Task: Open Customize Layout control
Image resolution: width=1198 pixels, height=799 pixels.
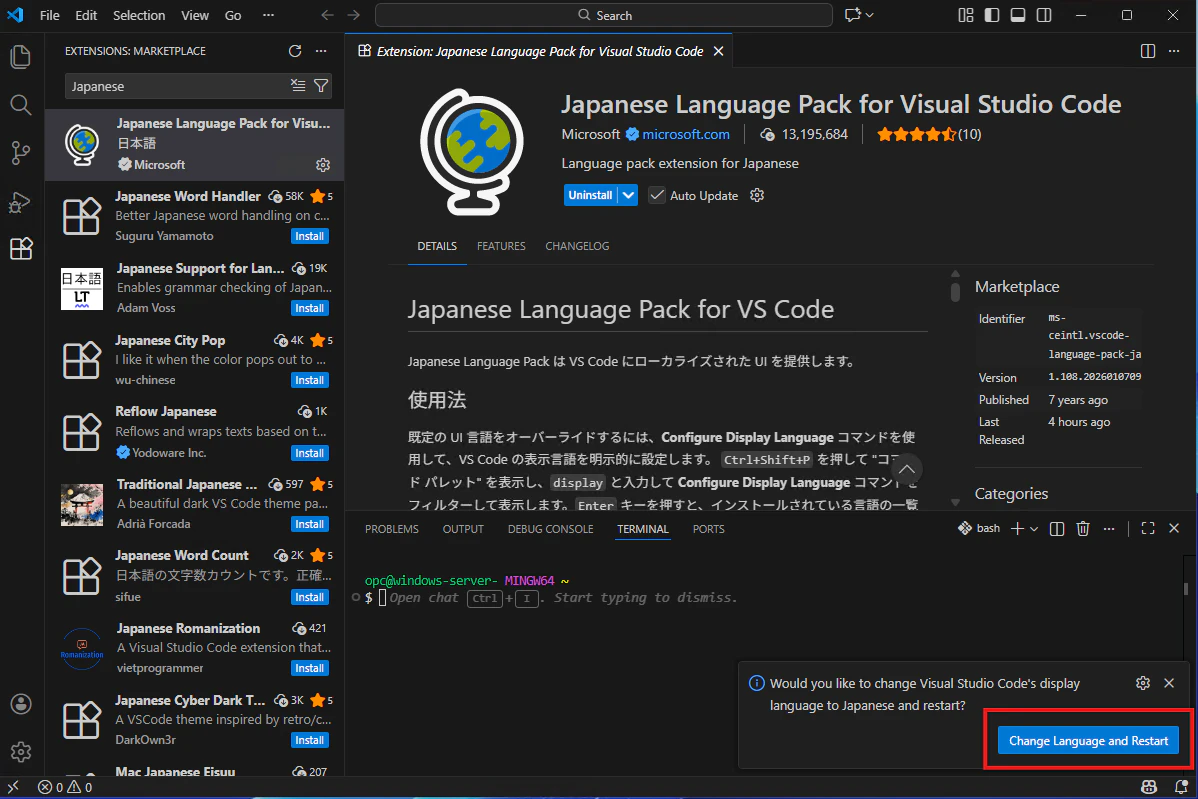Action: (x=966, y=15)
